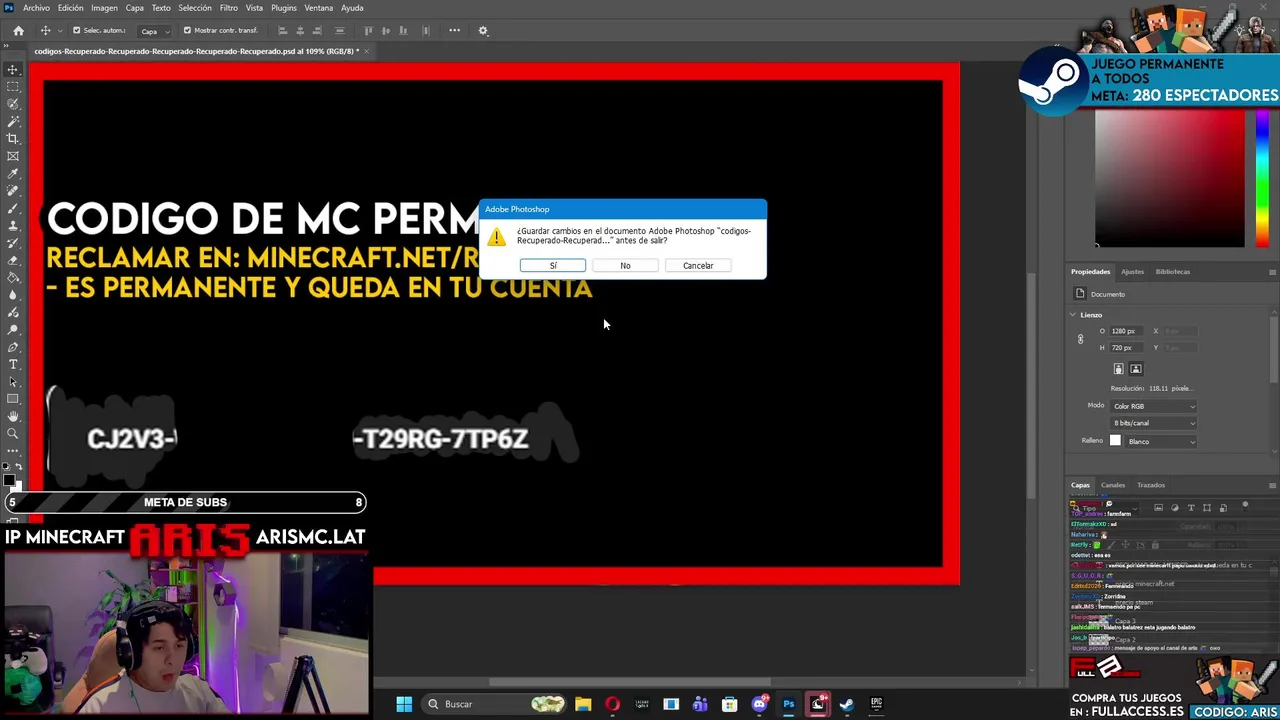Select the Brush tool

coord(13,208)
